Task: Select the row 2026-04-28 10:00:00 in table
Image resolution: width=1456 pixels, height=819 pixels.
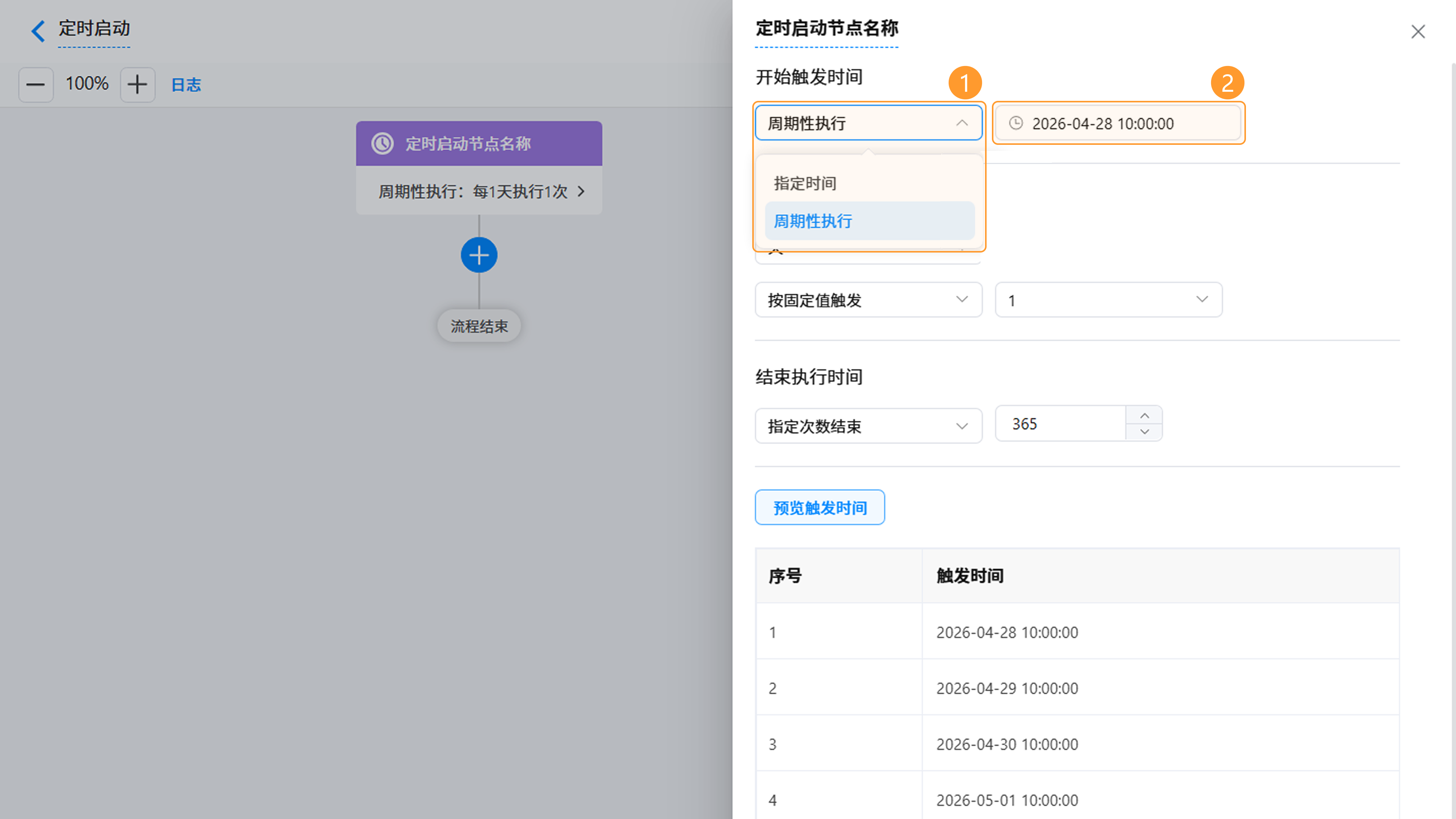Action: click(1077, 631)
